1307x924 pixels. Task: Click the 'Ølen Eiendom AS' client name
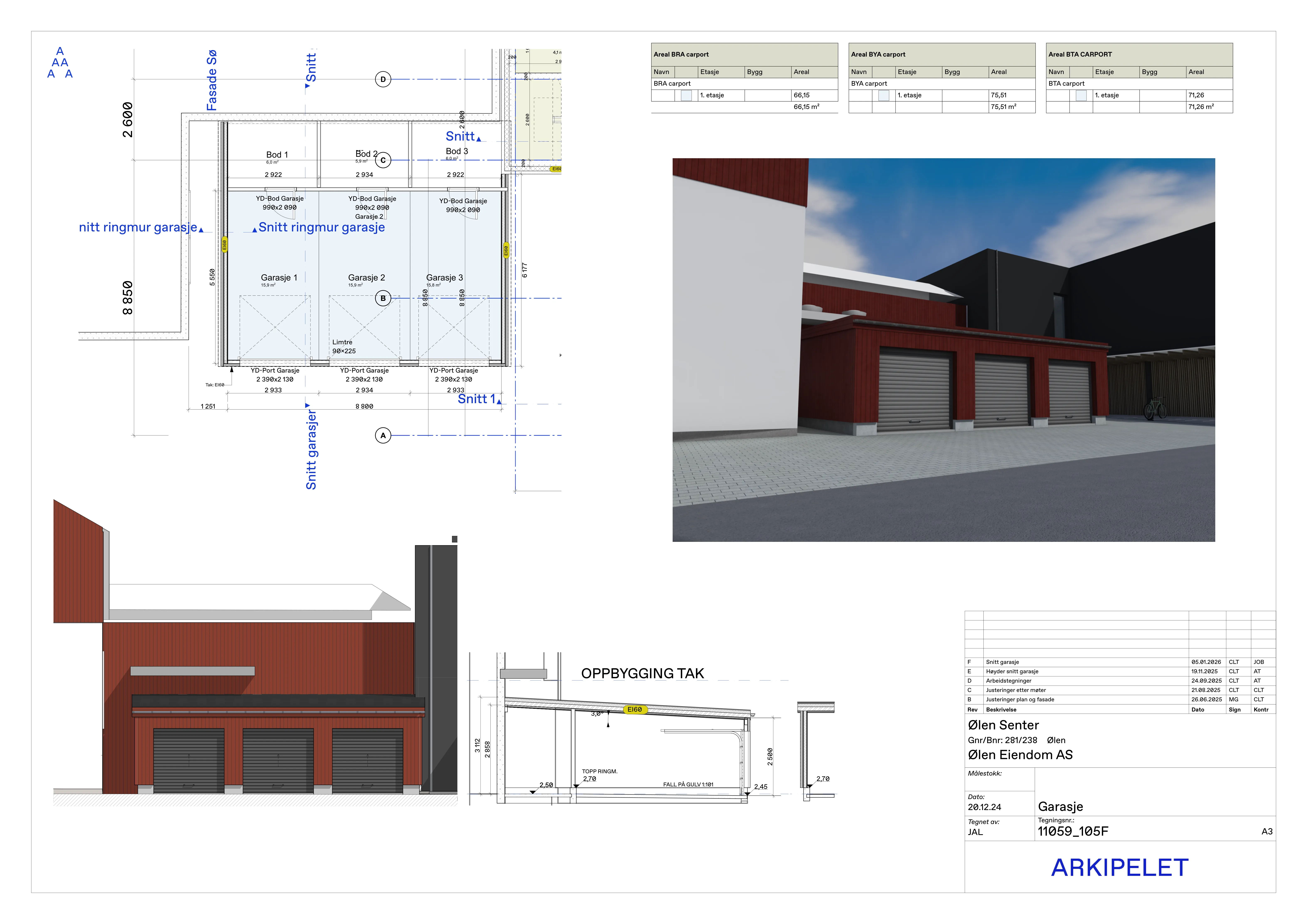[x=1020, y=755]
